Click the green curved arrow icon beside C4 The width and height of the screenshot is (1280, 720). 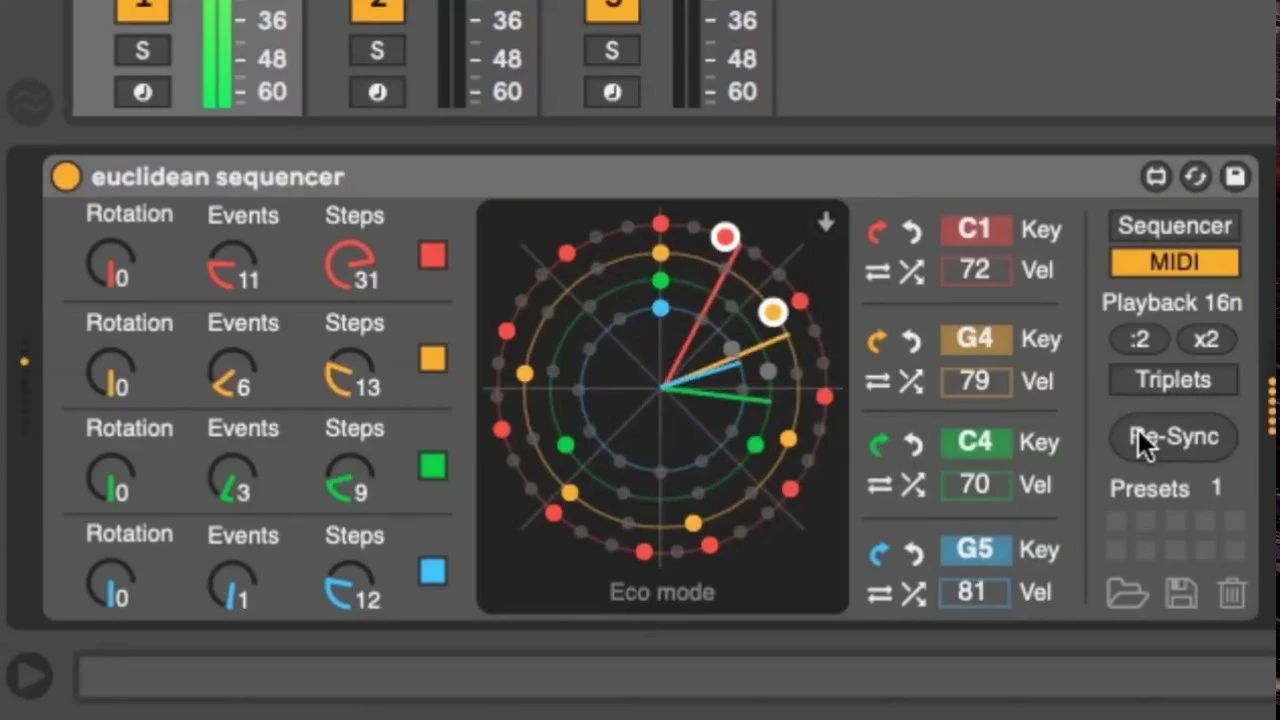878,444
